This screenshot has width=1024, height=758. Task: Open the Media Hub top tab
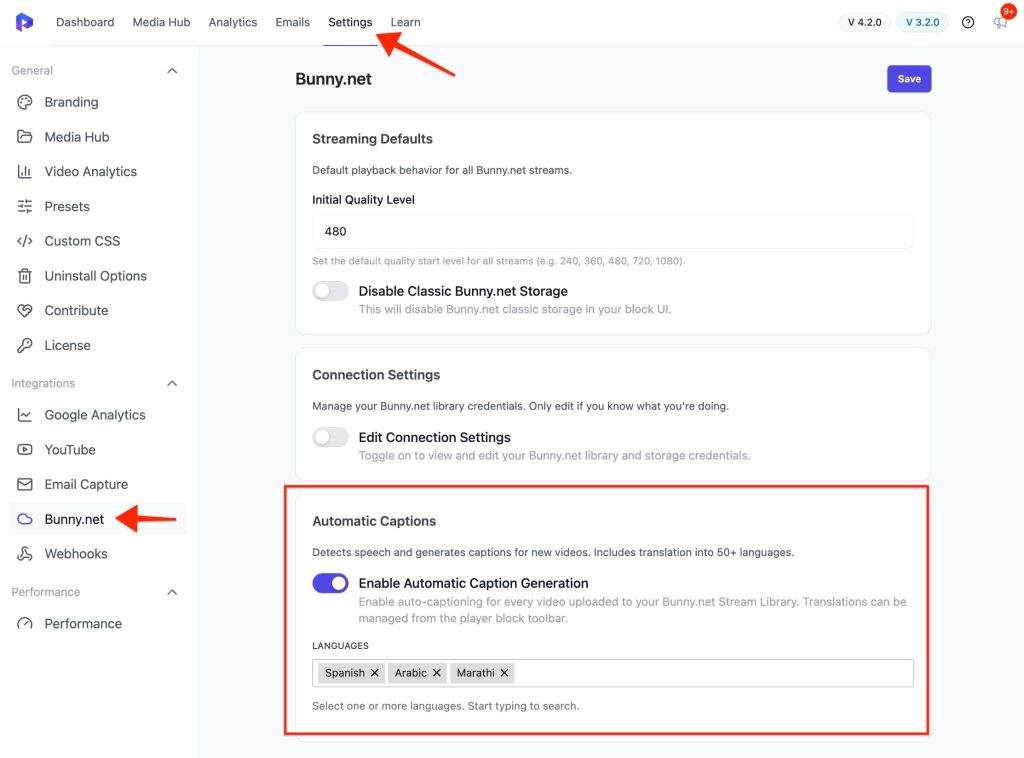(161, 22)
